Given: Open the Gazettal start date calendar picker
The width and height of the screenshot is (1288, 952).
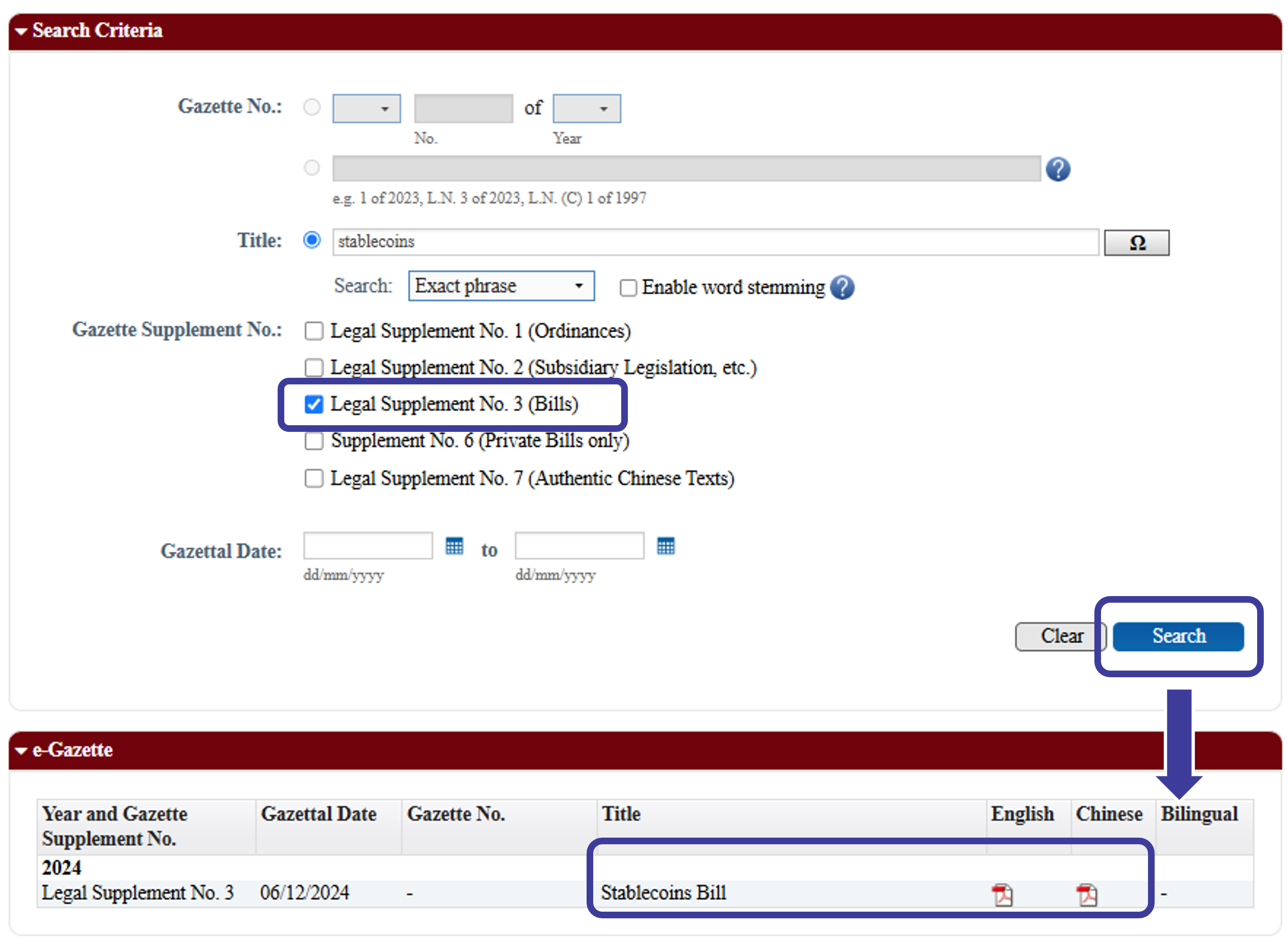Looking at the screenshot, I should (454, 545).
